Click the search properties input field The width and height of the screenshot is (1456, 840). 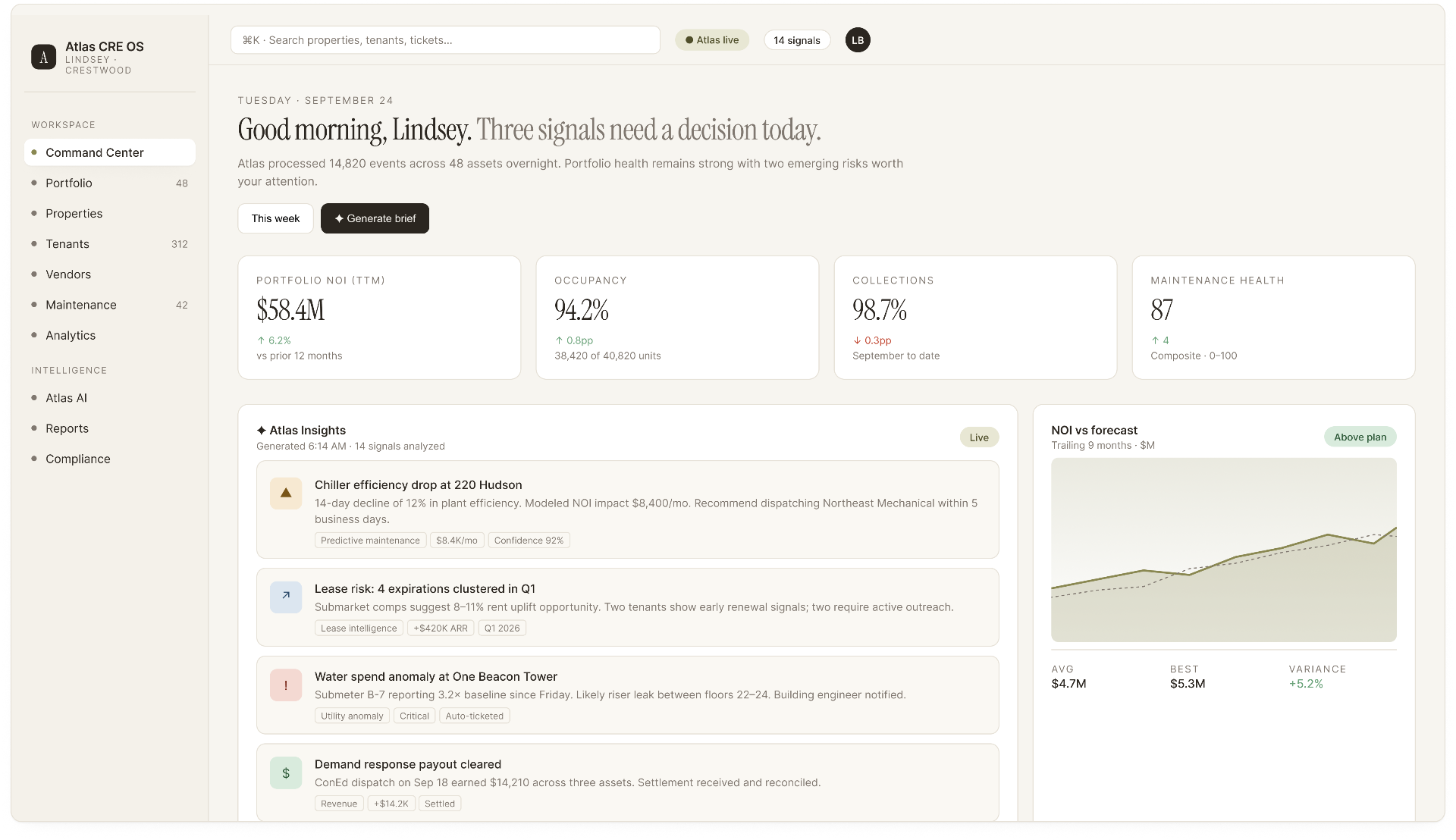pyautogui.click(x=445, y=40)
